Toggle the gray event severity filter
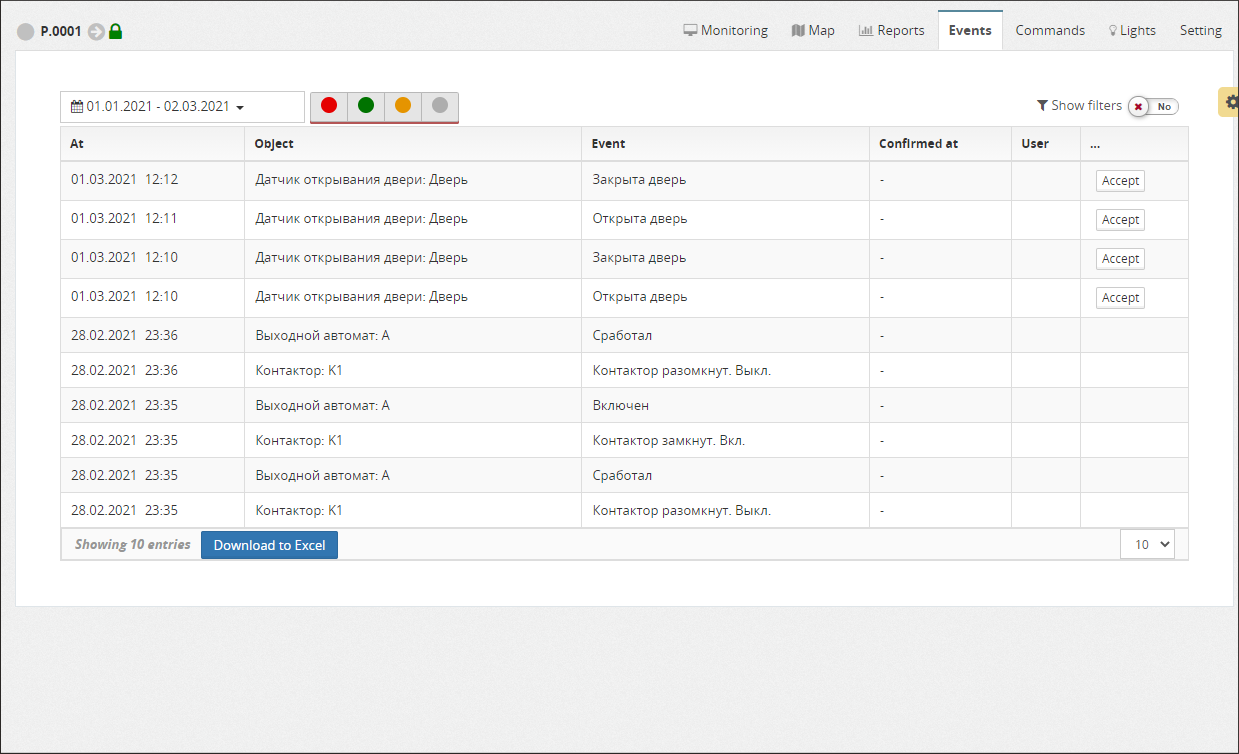Image resolution: width=1239 pixels, height=754 pixels. (440, 105)
